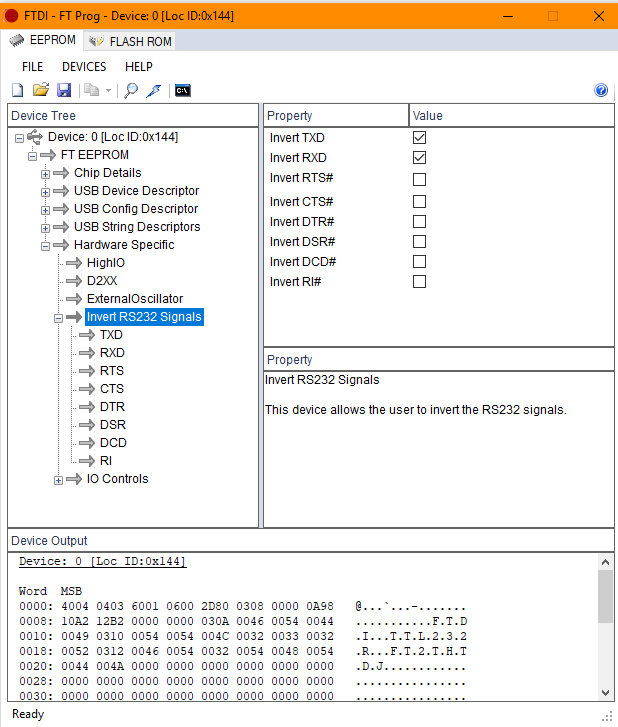Open the HELP menu

tap(139, 67)
